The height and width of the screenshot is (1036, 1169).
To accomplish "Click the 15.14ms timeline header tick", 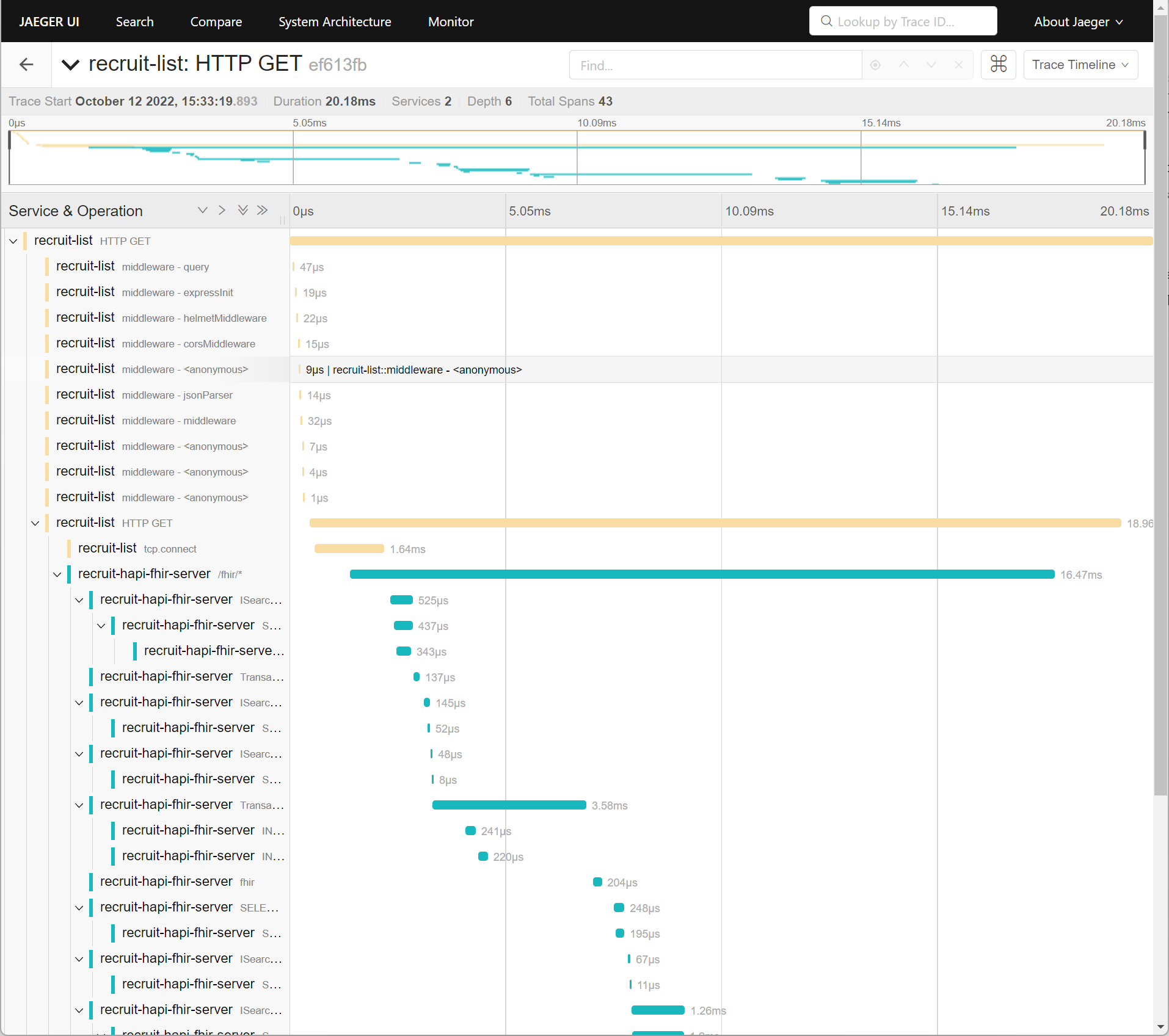I will point(965,211).
